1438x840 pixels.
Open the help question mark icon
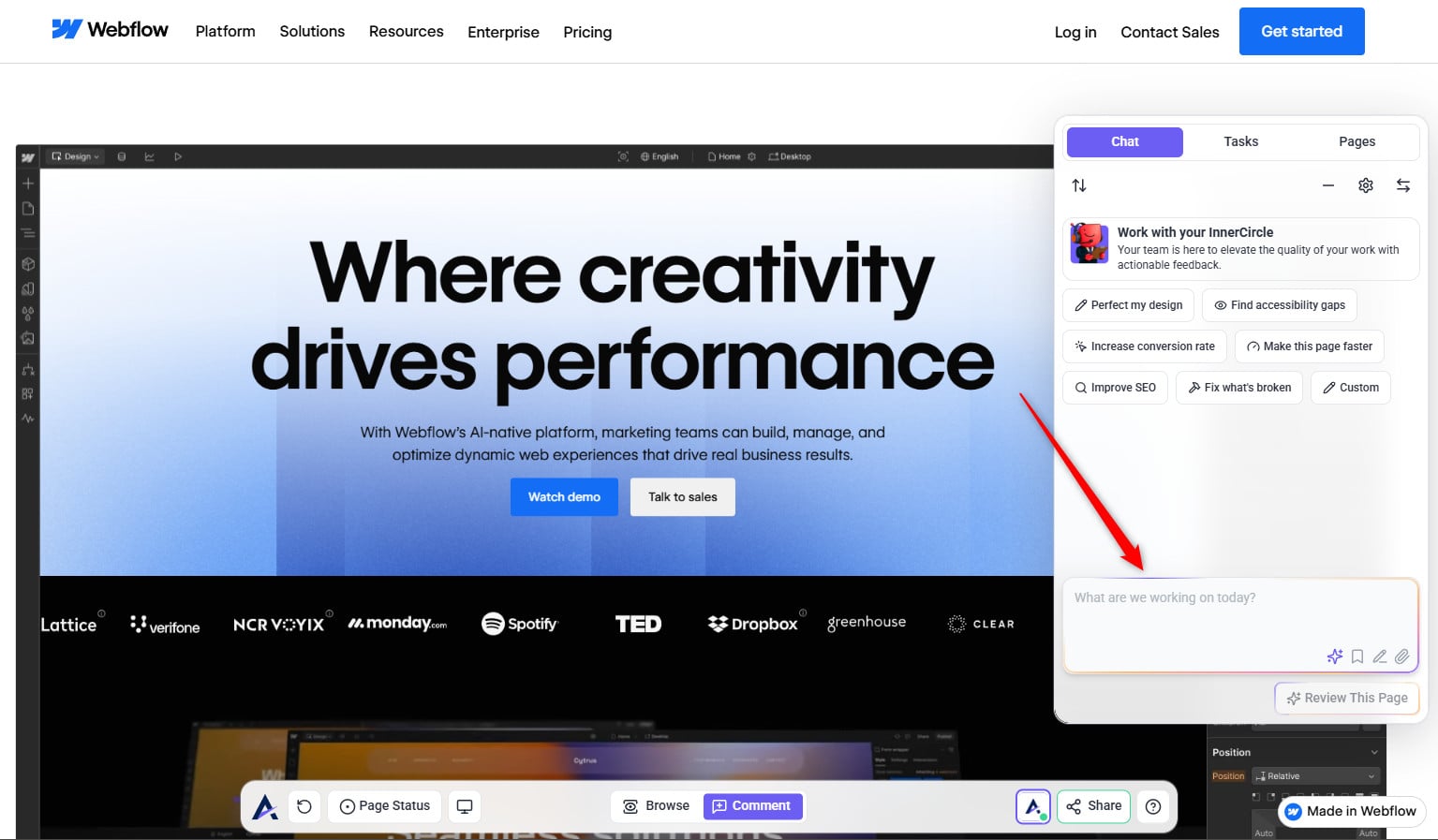pyautogui.click(x=1153, y=806)
